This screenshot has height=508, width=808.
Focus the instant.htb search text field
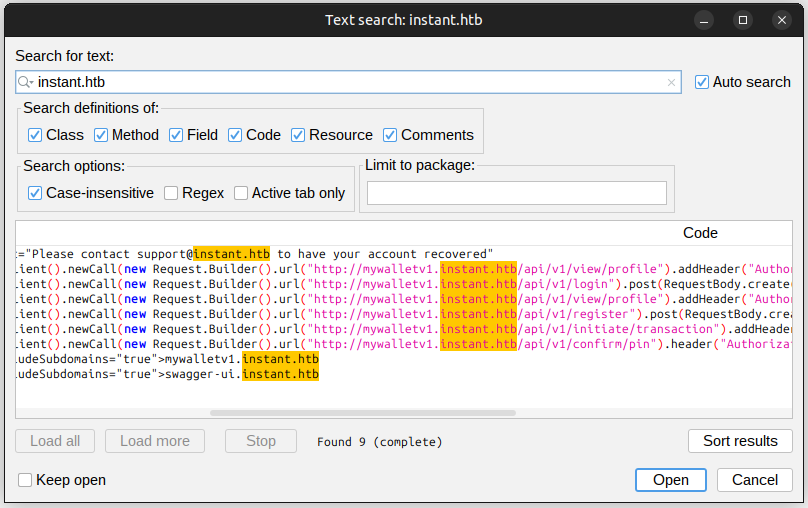click(x=350, y=82)
